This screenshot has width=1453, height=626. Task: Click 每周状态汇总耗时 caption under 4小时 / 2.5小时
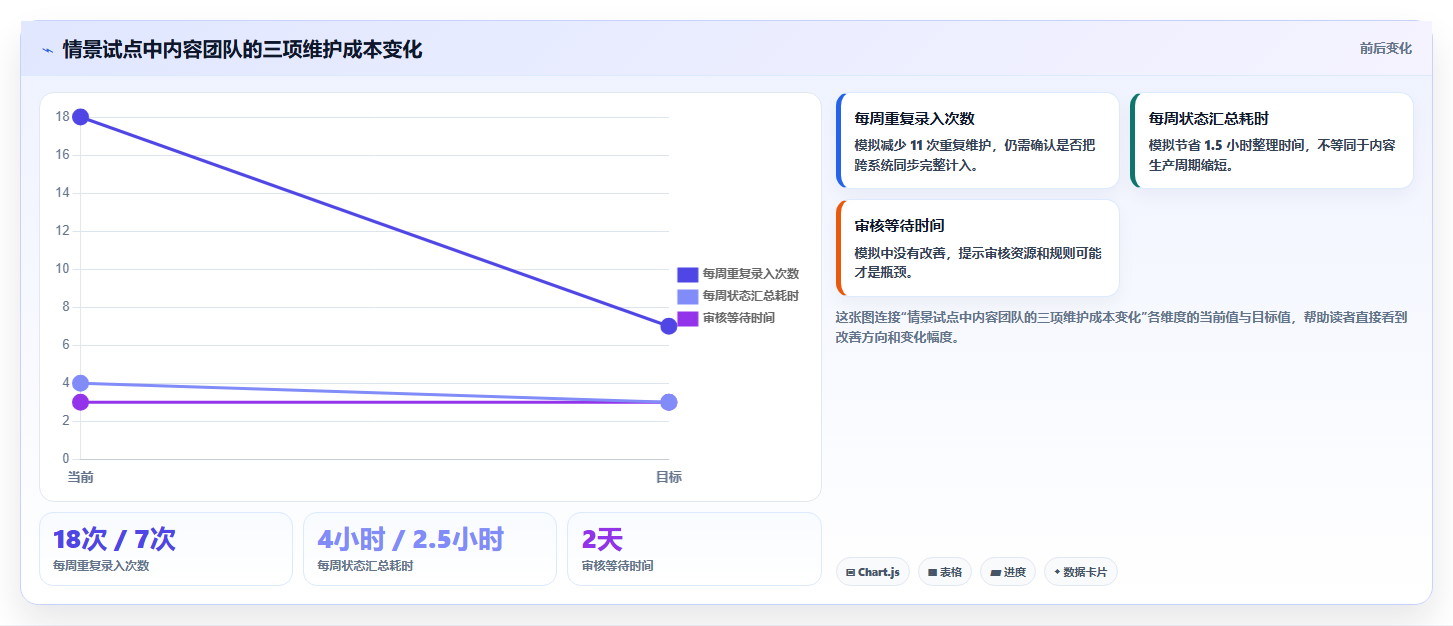point(365,566)
